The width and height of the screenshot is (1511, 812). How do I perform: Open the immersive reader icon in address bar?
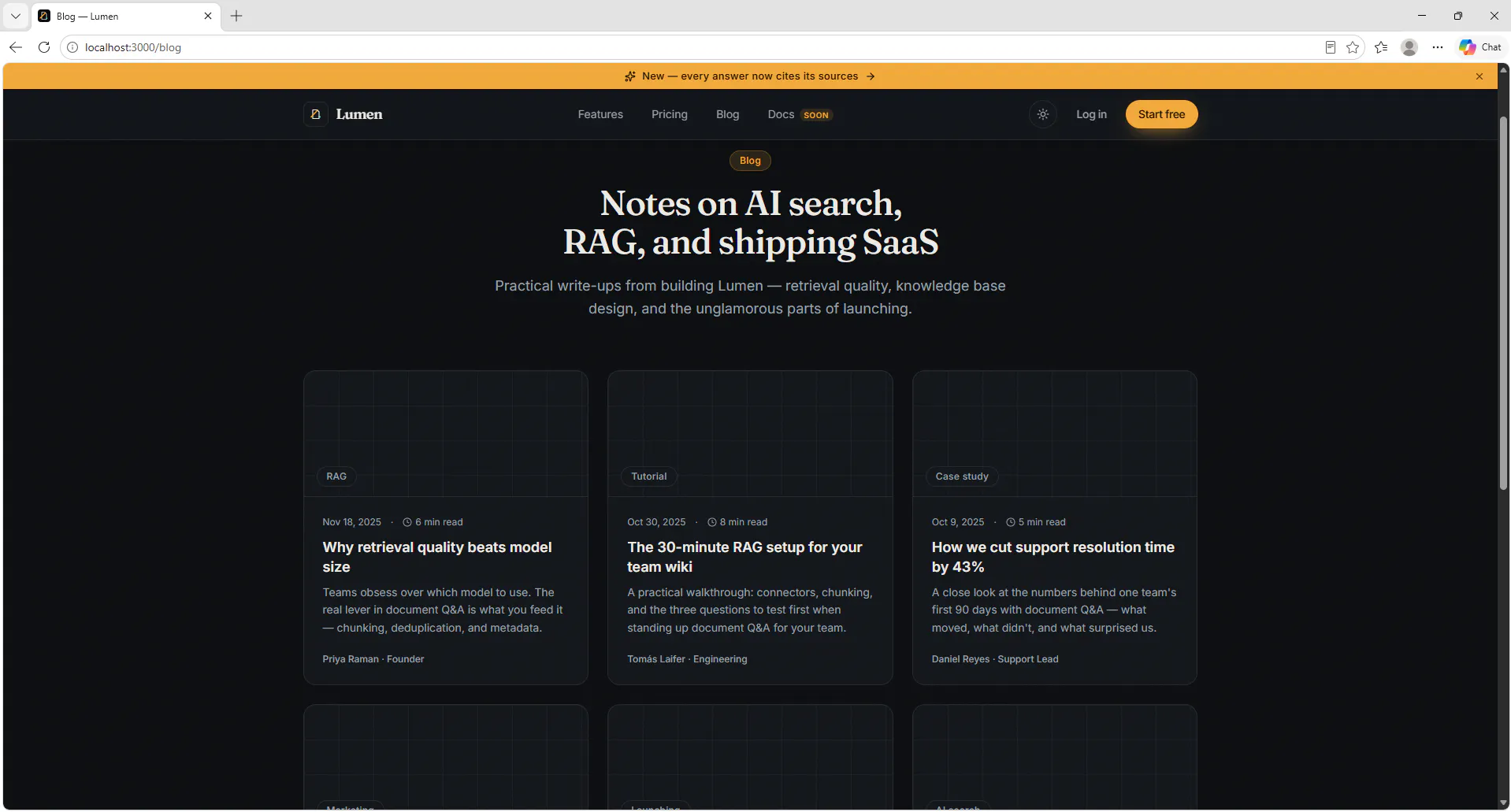[x=1331, y=47]
